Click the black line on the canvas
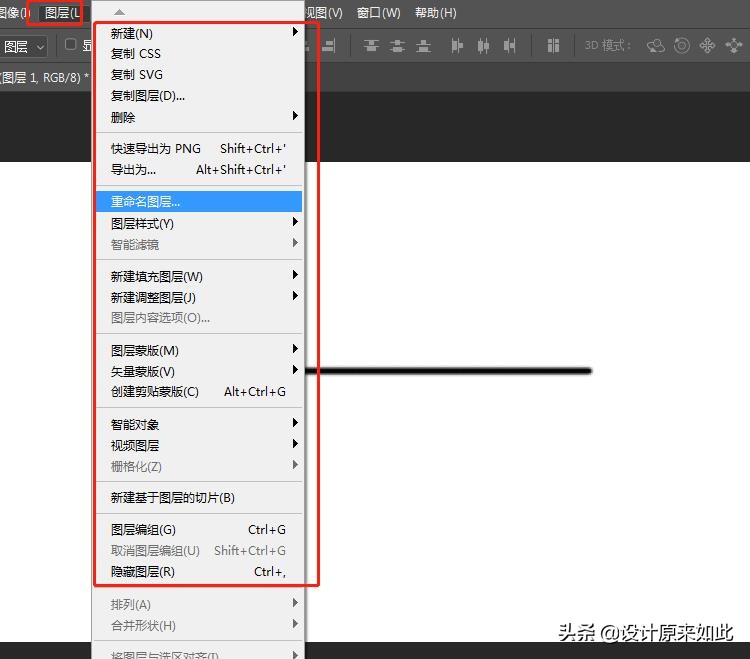This screenshot has width=750, height=659. (x=449, y=371)
